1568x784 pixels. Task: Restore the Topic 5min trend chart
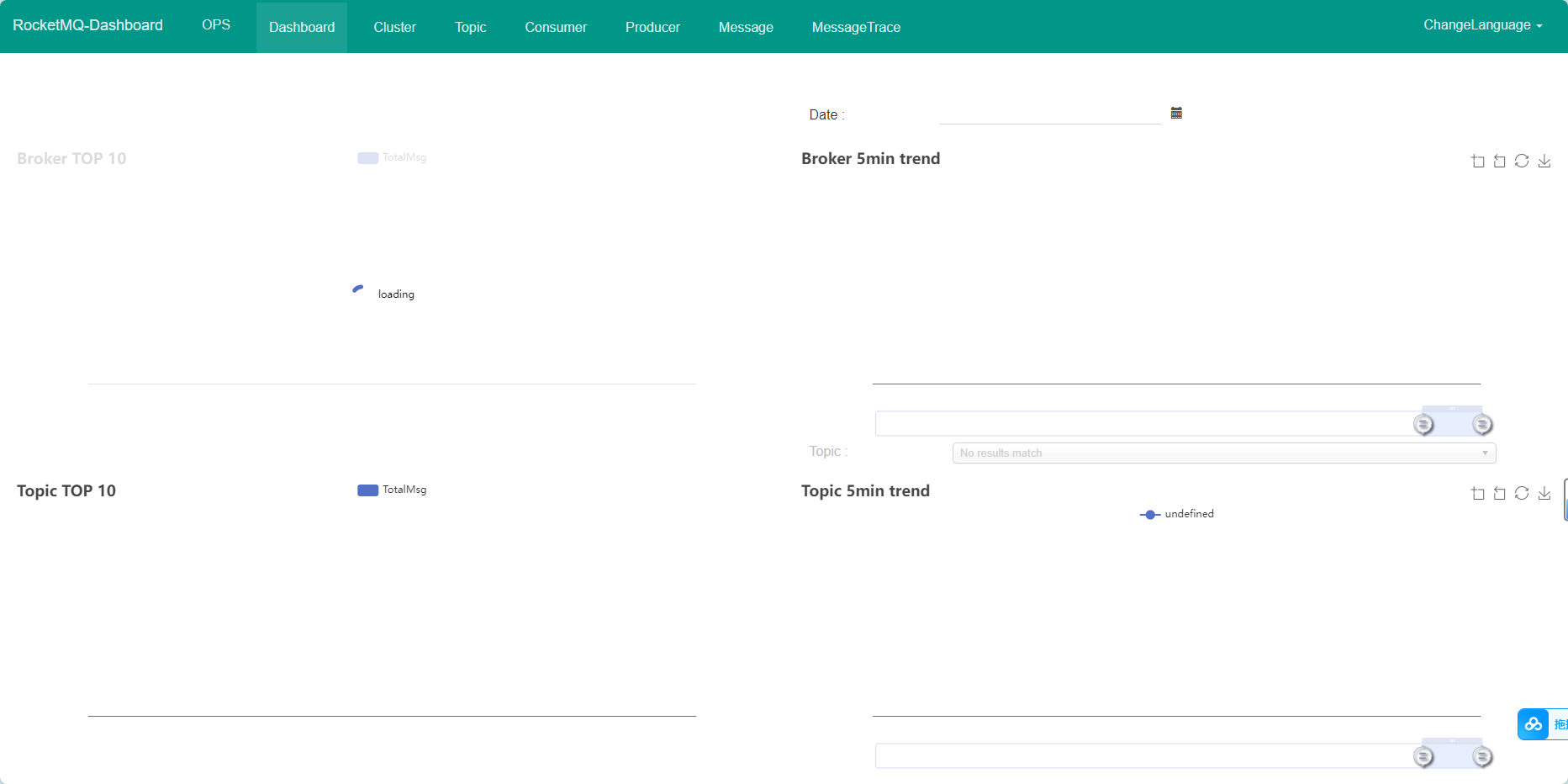1522,493
